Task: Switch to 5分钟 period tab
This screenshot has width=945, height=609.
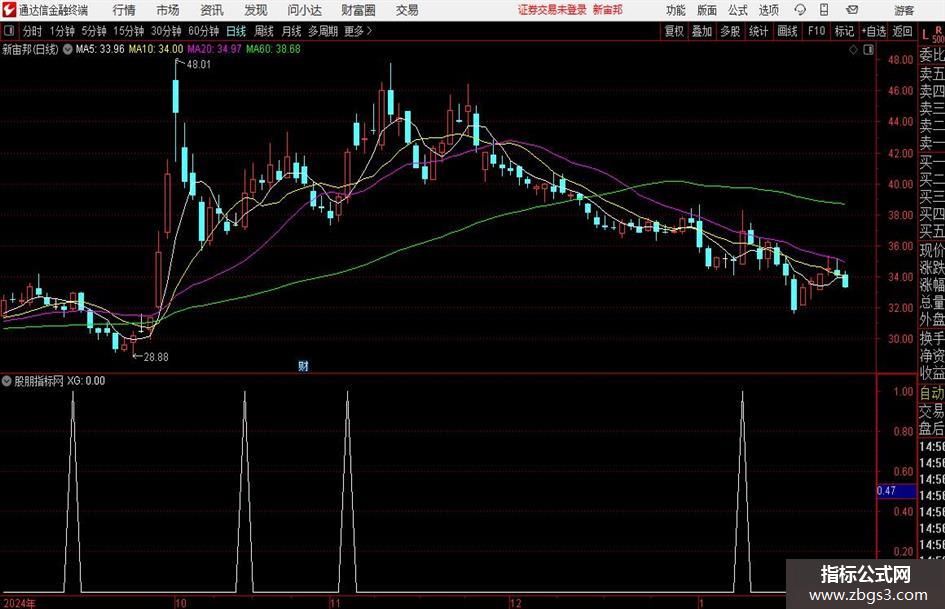Action: pyautogui.click(x=94, y=31)
